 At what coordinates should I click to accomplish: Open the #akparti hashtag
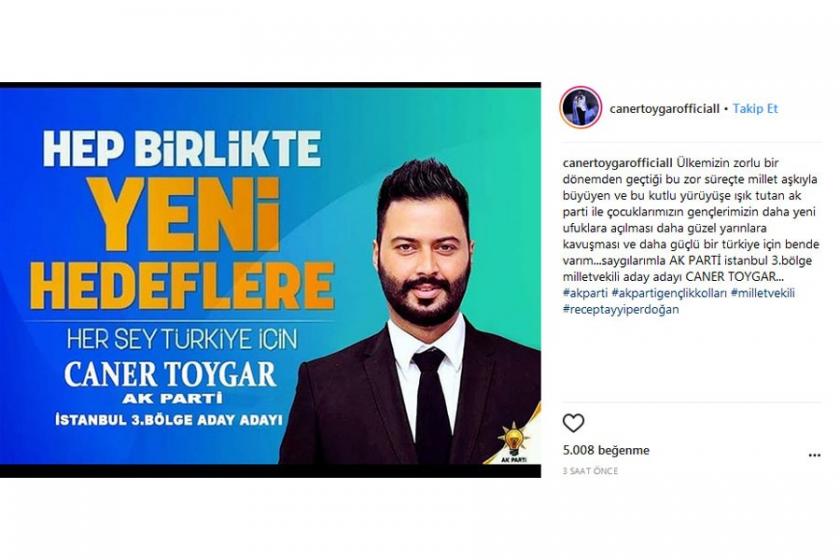point(585,293)
